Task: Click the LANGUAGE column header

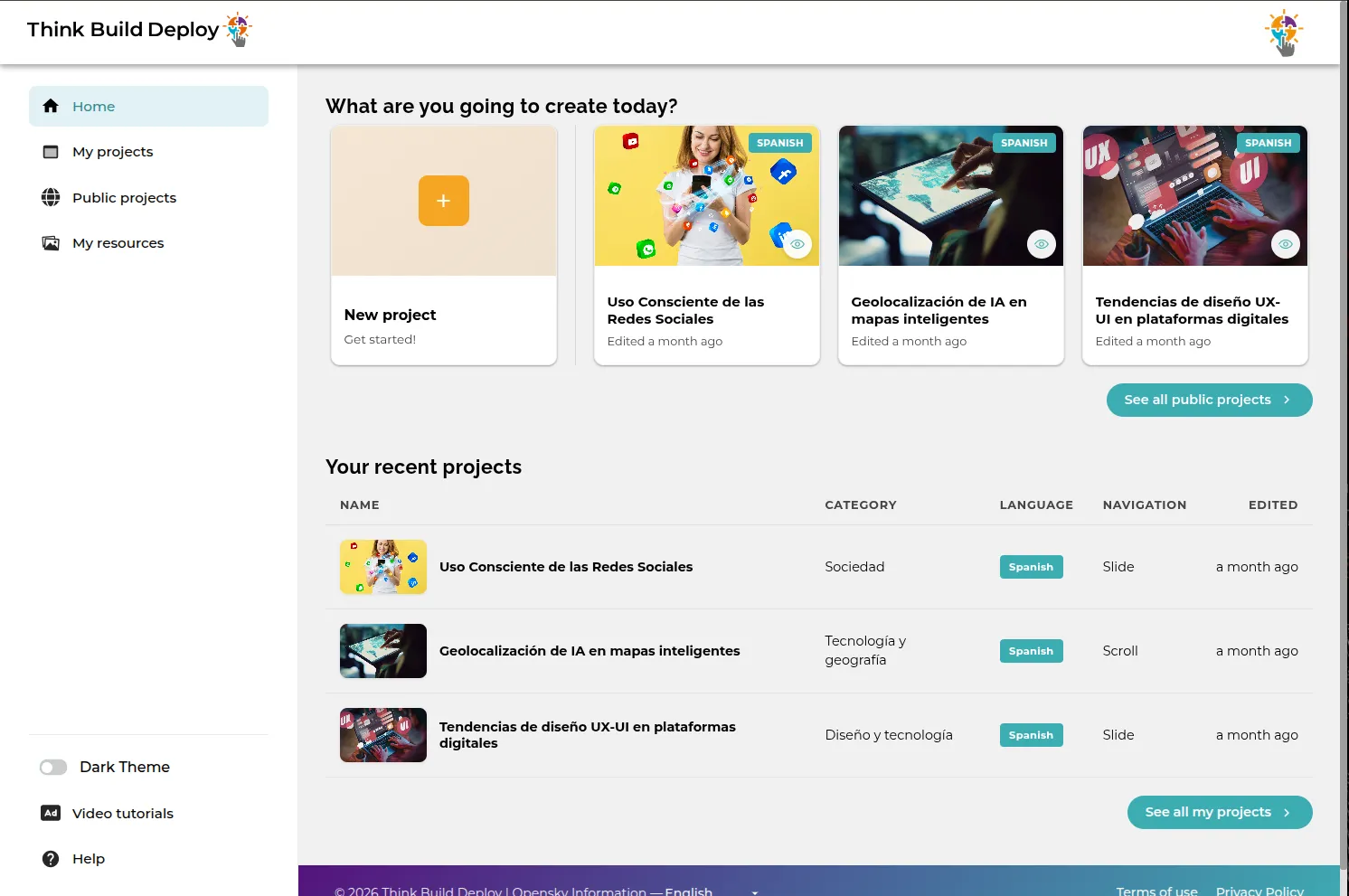Action: click(x=1036, y=505)
